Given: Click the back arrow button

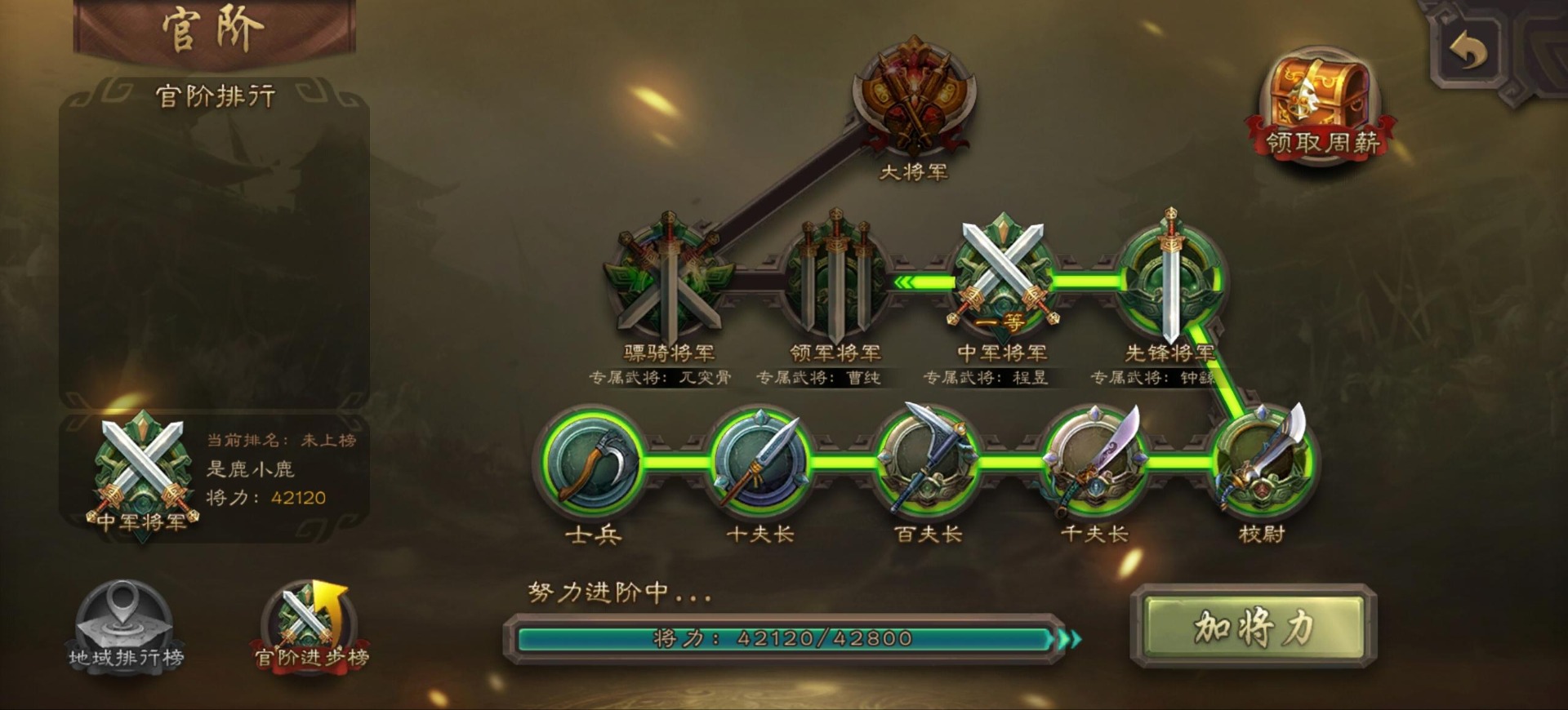Looking at the screenshot, I should (1468, 51).
